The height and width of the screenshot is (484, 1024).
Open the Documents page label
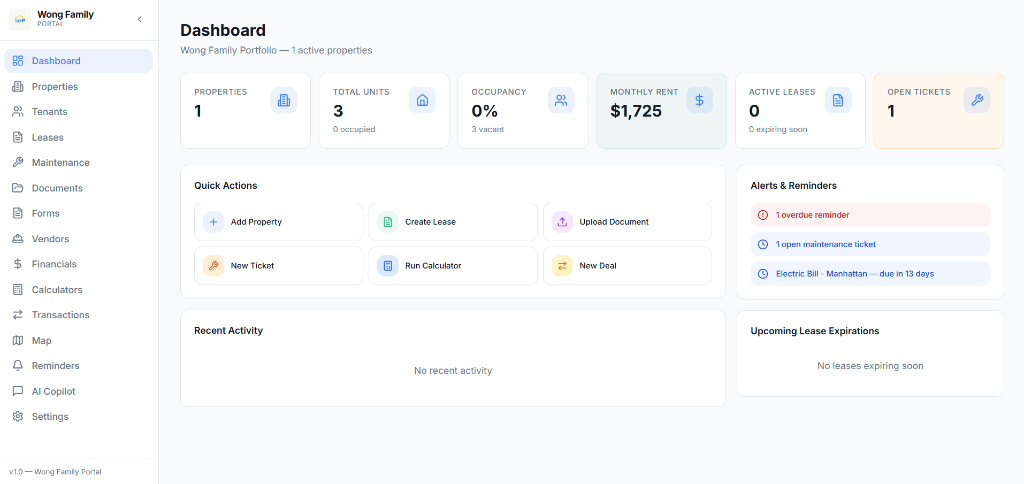[57, 188]
